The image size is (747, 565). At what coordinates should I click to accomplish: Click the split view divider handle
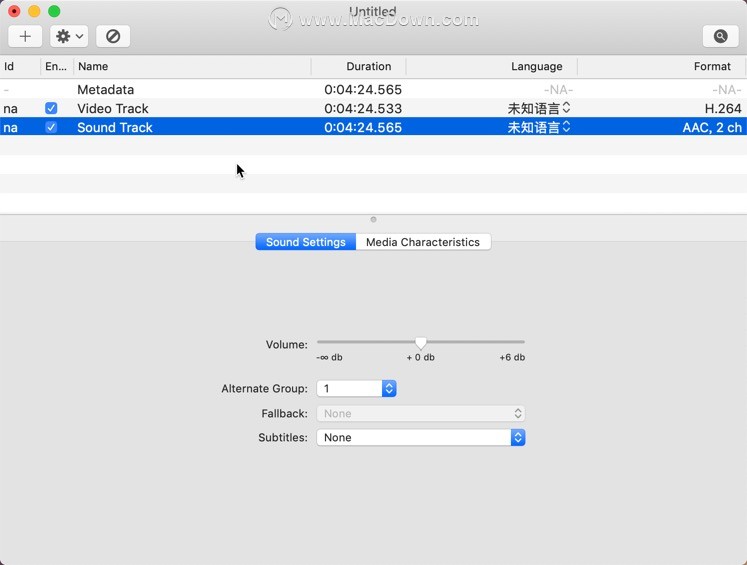point(373,219)
